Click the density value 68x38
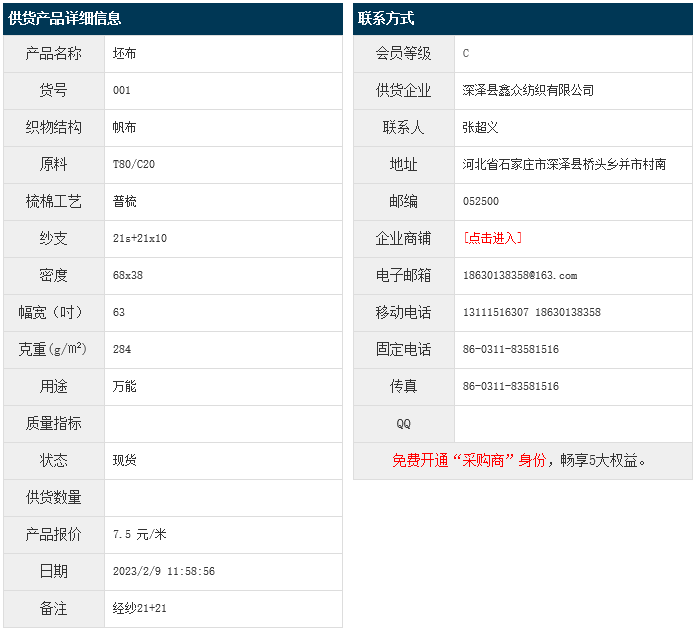Image resolution: width=697 pixels, height=631 pixels. pos(128,275)
